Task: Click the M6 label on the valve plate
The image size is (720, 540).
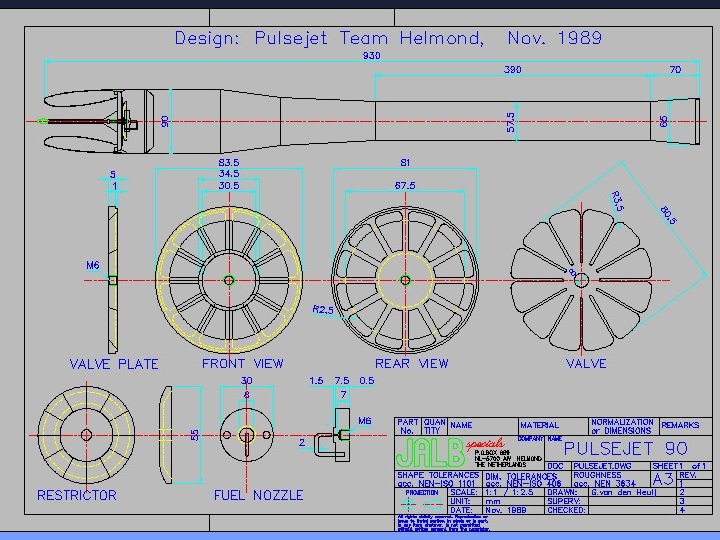Action: 93,265
